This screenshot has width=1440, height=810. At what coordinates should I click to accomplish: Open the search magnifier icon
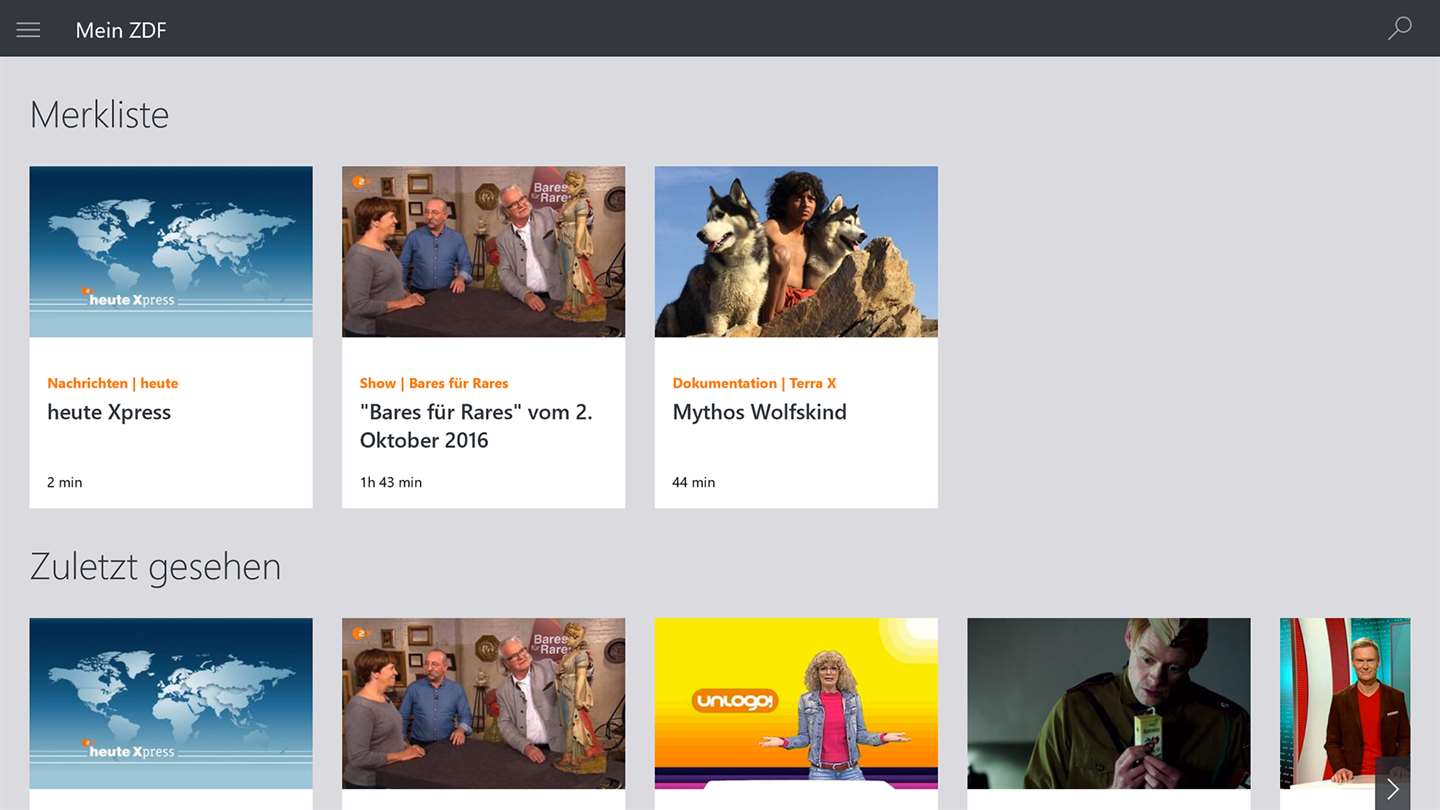pyautogui.click(x=1400, y=28)
